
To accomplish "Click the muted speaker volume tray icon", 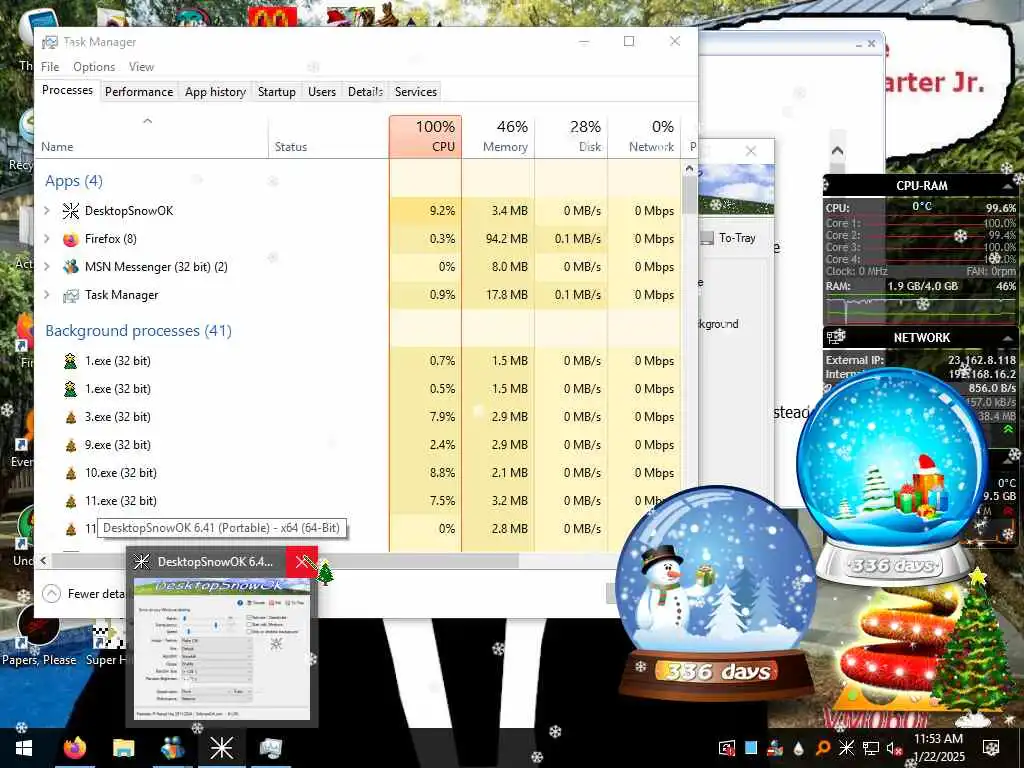I will click(895, 749).
